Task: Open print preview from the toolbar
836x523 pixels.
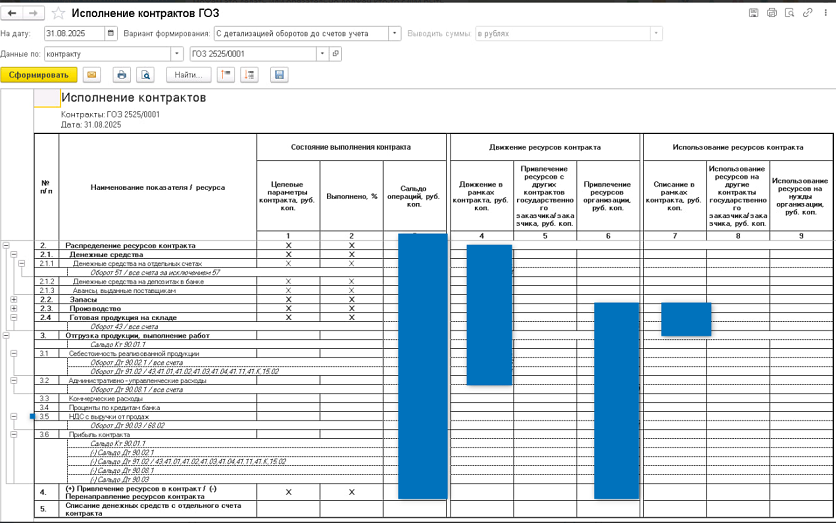Action: [145, 74]
